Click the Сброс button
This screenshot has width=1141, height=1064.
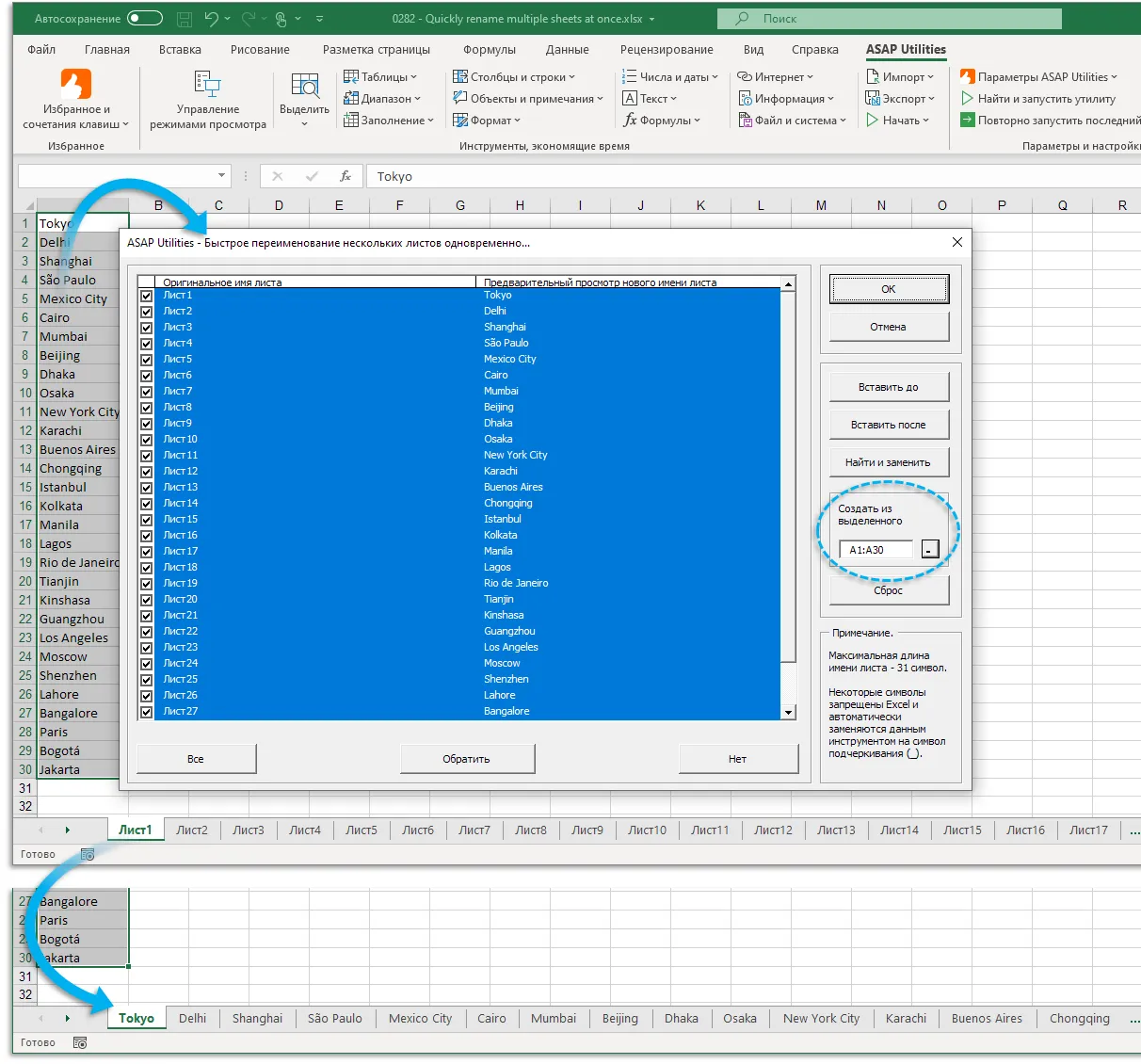pyautogui.click(x=889, y=590)
